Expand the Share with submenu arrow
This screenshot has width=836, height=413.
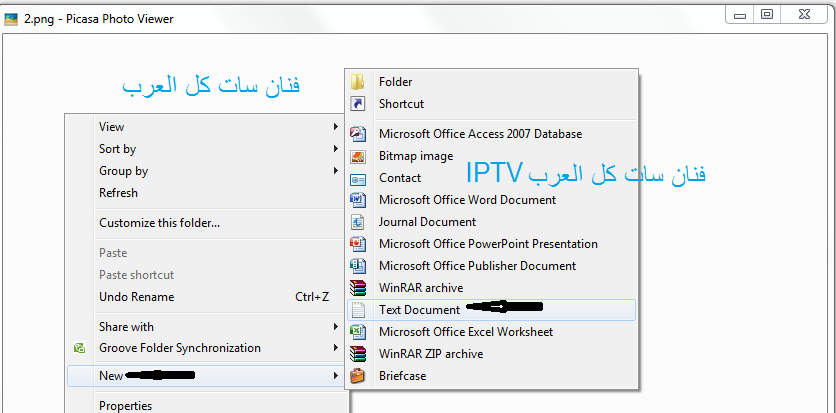coord(335,326)
